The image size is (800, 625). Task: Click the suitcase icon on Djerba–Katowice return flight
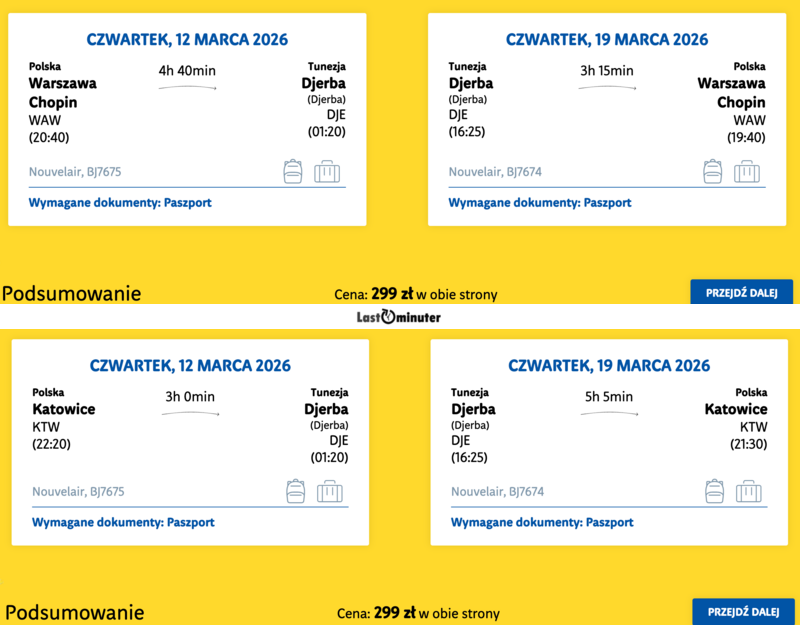coord(749,491)
